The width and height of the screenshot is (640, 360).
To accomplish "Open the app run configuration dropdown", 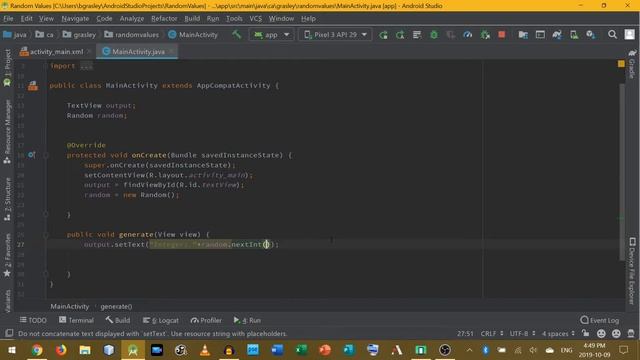I will [x=271, y=35].
